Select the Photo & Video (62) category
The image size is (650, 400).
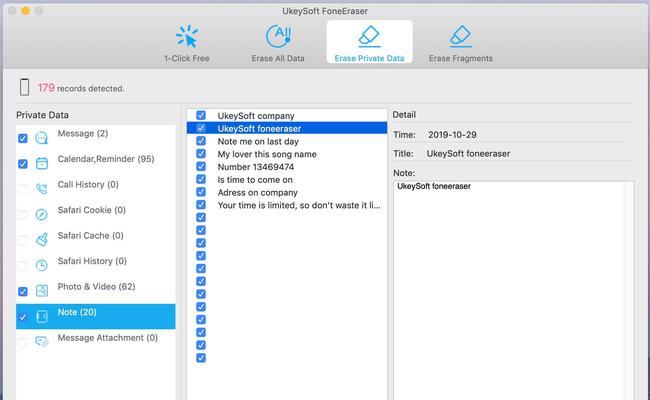pos(96,291)
